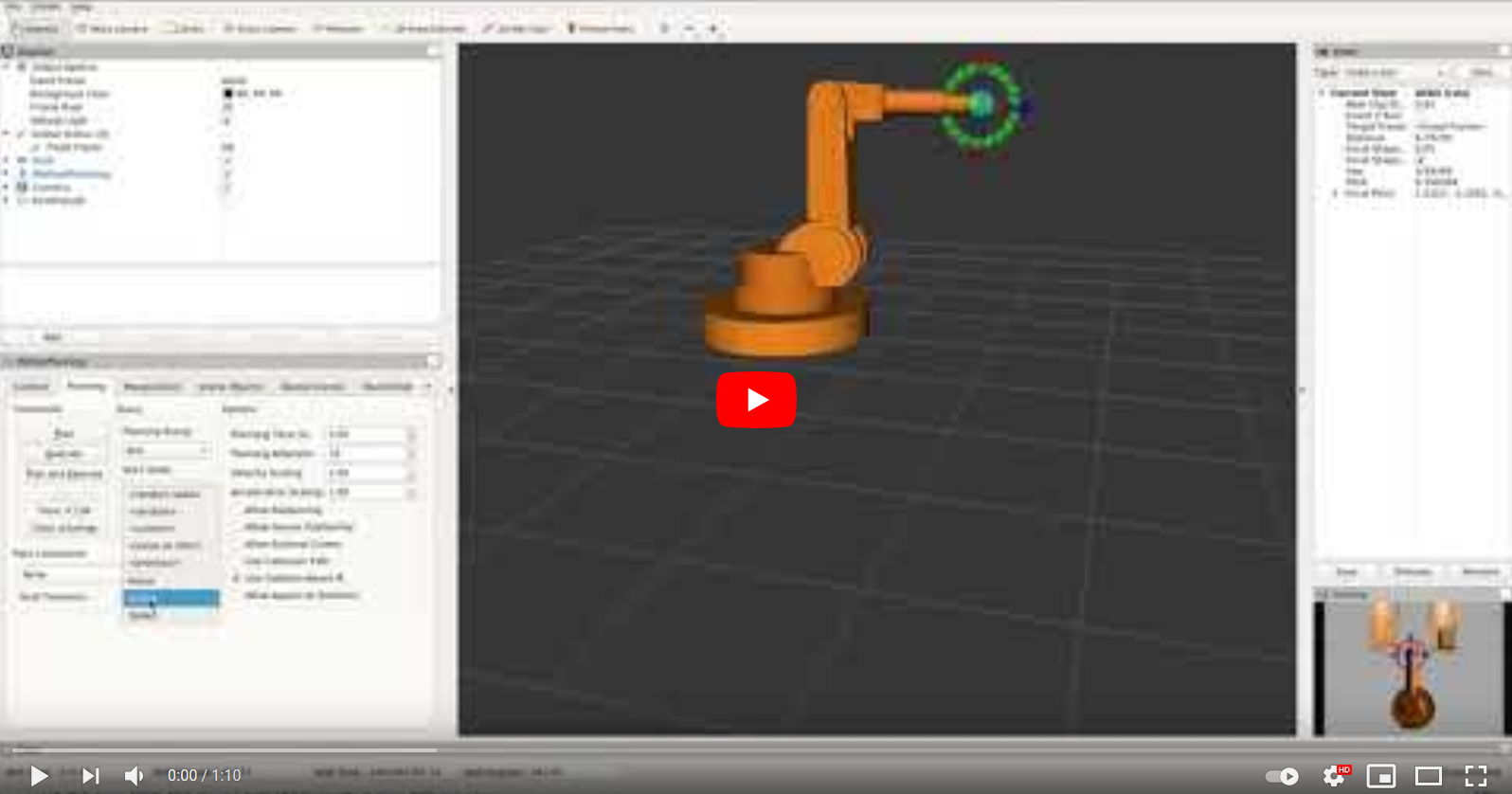1512x794 pixels.
Task: Select the 2D Nav Goal tool
Action: (x=517, y=28)
